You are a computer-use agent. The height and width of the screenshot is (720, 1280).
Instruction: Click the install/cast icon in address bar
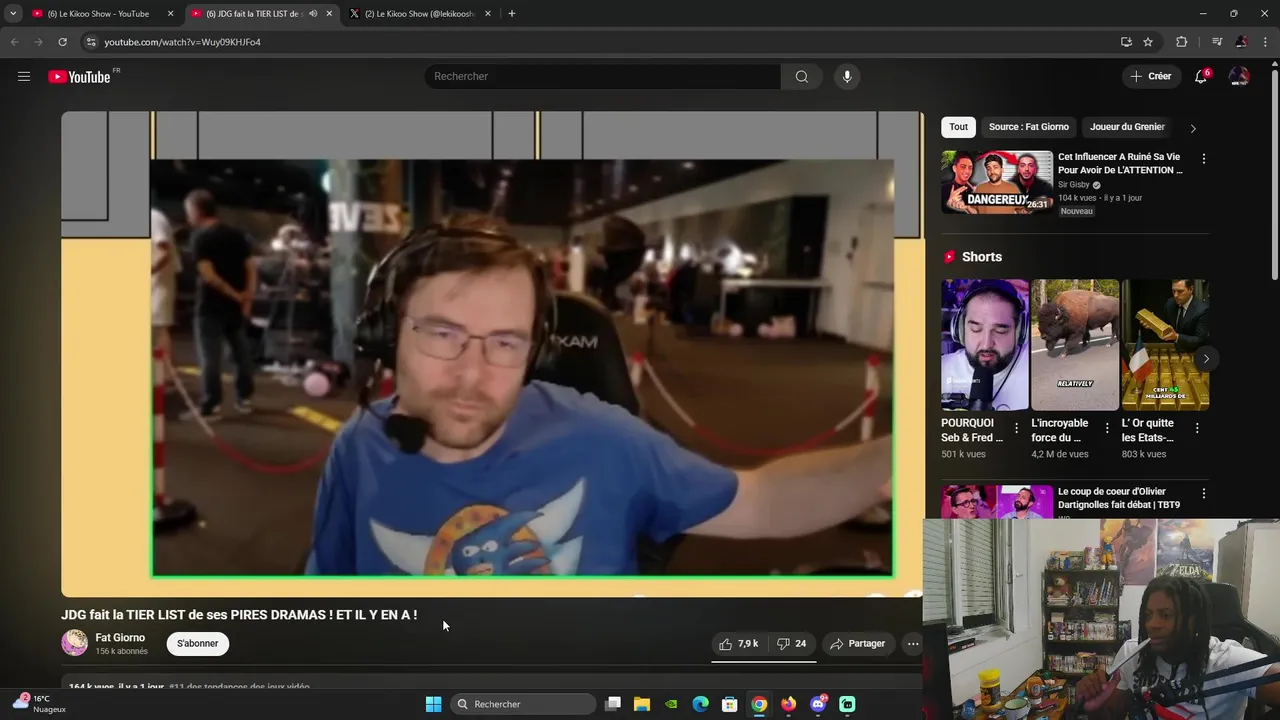(1126, 42)
